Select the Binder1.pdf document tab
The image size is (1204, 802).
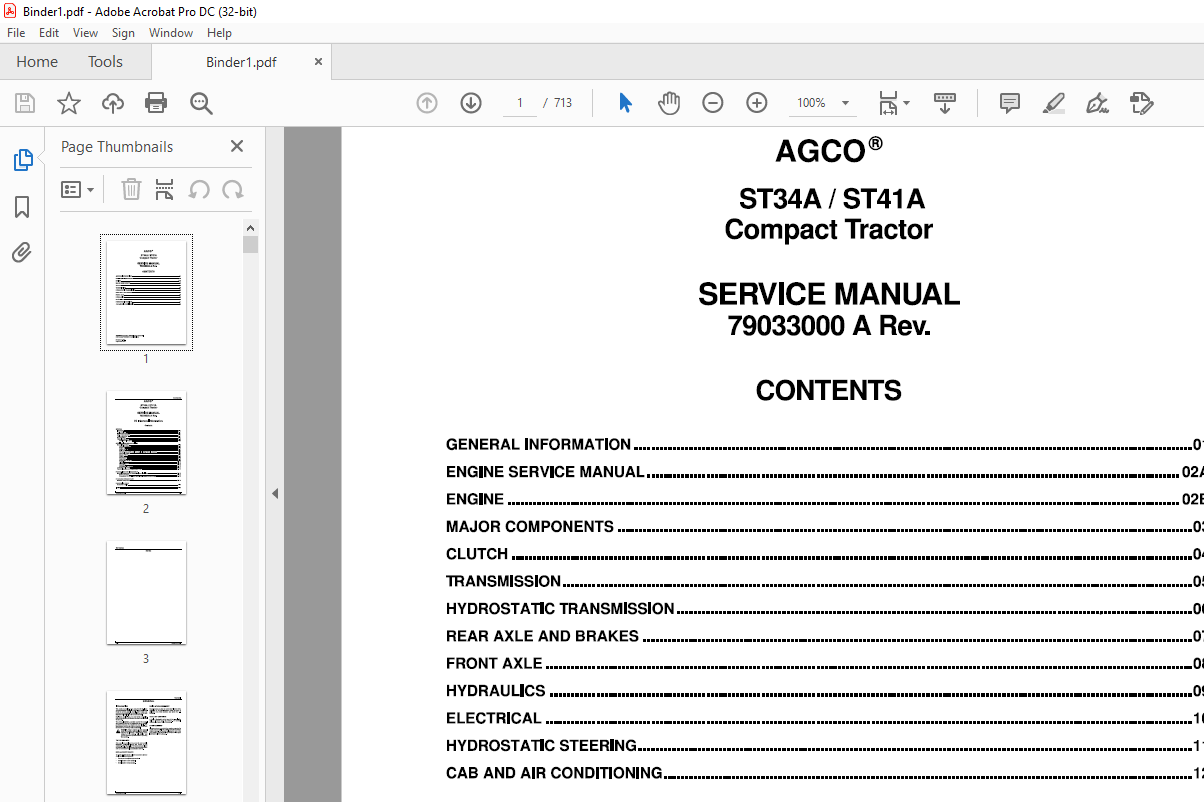241,62
